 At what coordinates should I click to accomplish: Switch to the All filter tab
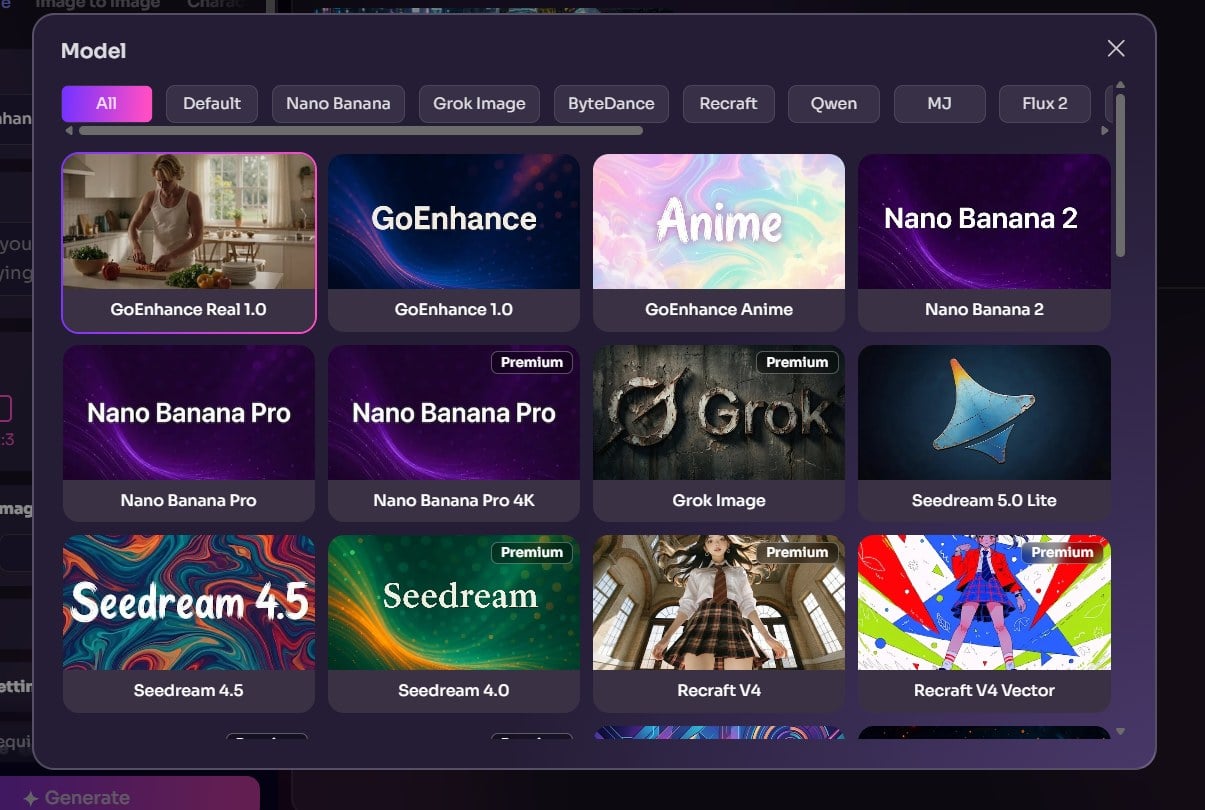pos(106,104)
